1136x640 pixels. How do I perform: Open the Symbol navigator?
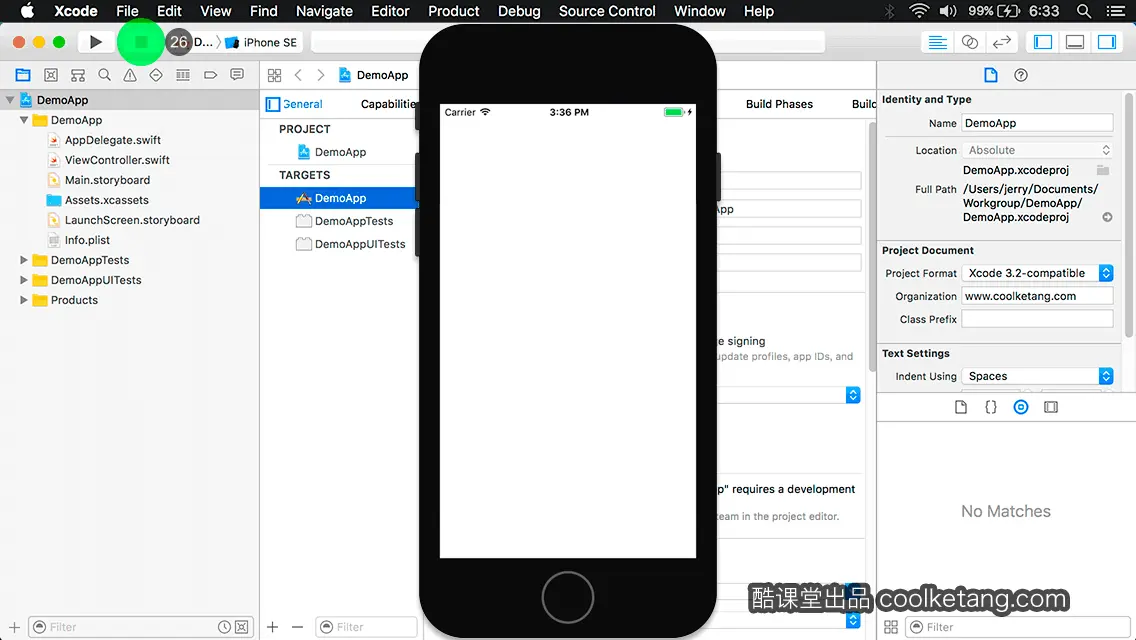click(x=78, y=75)
